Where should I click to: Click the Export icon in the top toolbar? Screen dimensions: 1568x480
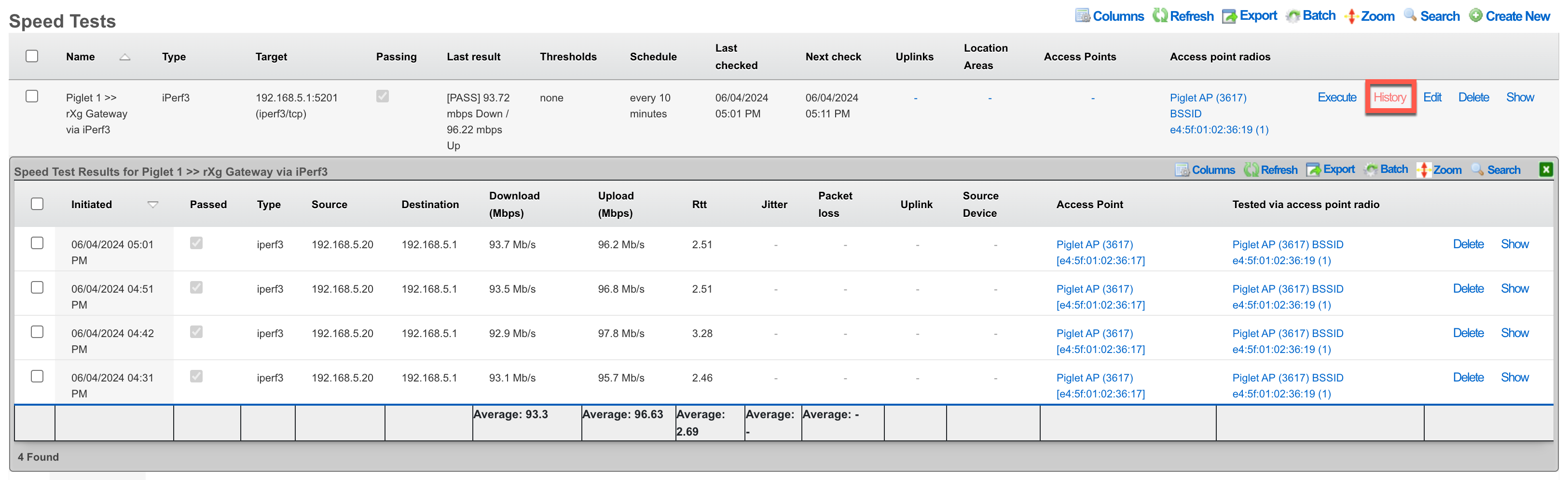(x=1230, y=16)
